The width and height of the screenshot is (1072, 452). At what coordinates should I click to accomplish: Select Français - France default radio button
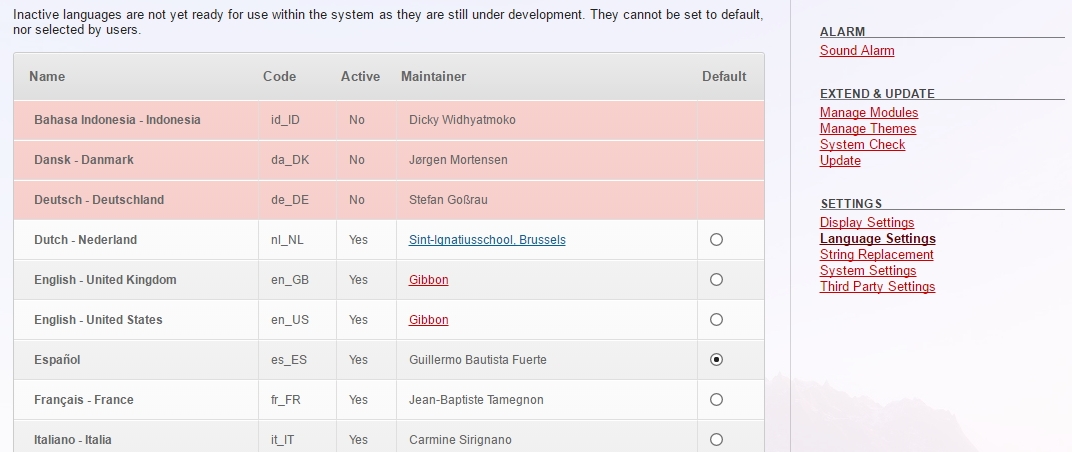tap(716, 400)
